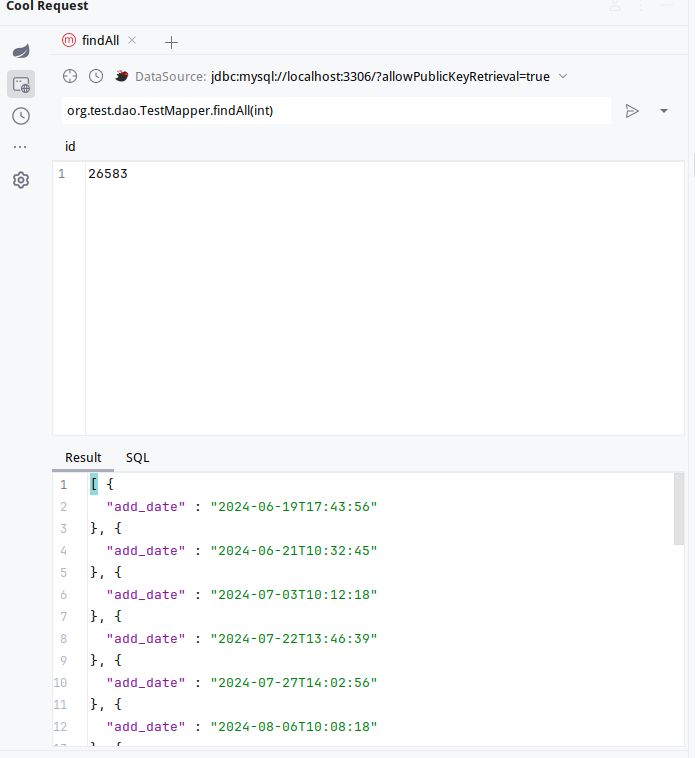Click the Result panel vertical scrollbar

(679, 510)
